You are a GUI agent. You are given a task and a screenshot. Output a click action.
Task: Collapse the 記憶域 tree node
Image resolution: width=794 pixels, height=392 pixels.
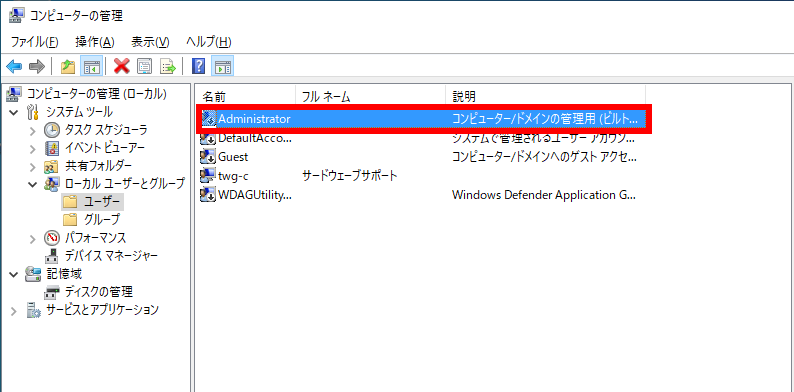[13, 274]
